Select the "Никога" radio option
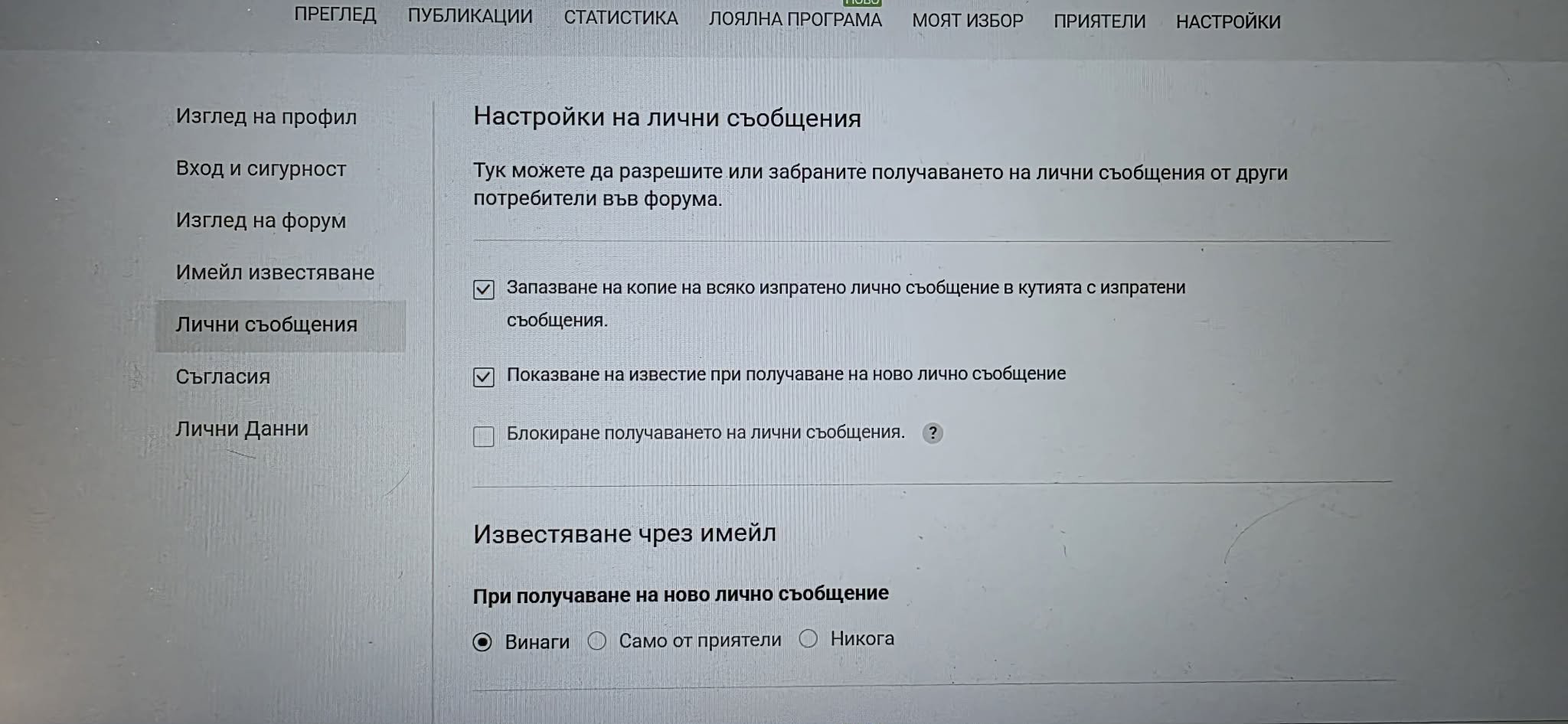1568x724 pixels. click(808, 639)
